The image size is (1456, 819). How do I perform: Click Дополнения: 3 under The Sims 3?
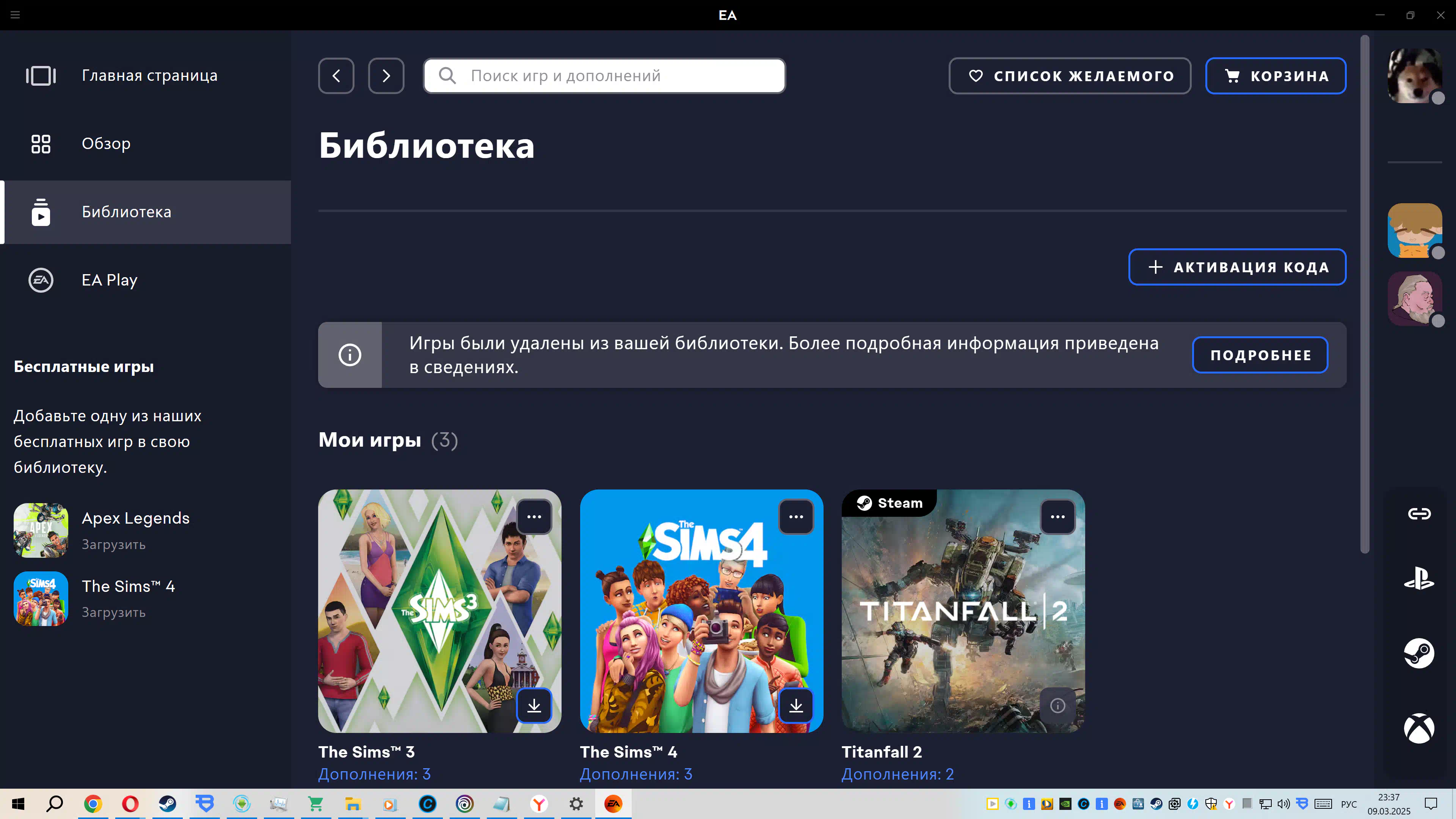point(374,774)
